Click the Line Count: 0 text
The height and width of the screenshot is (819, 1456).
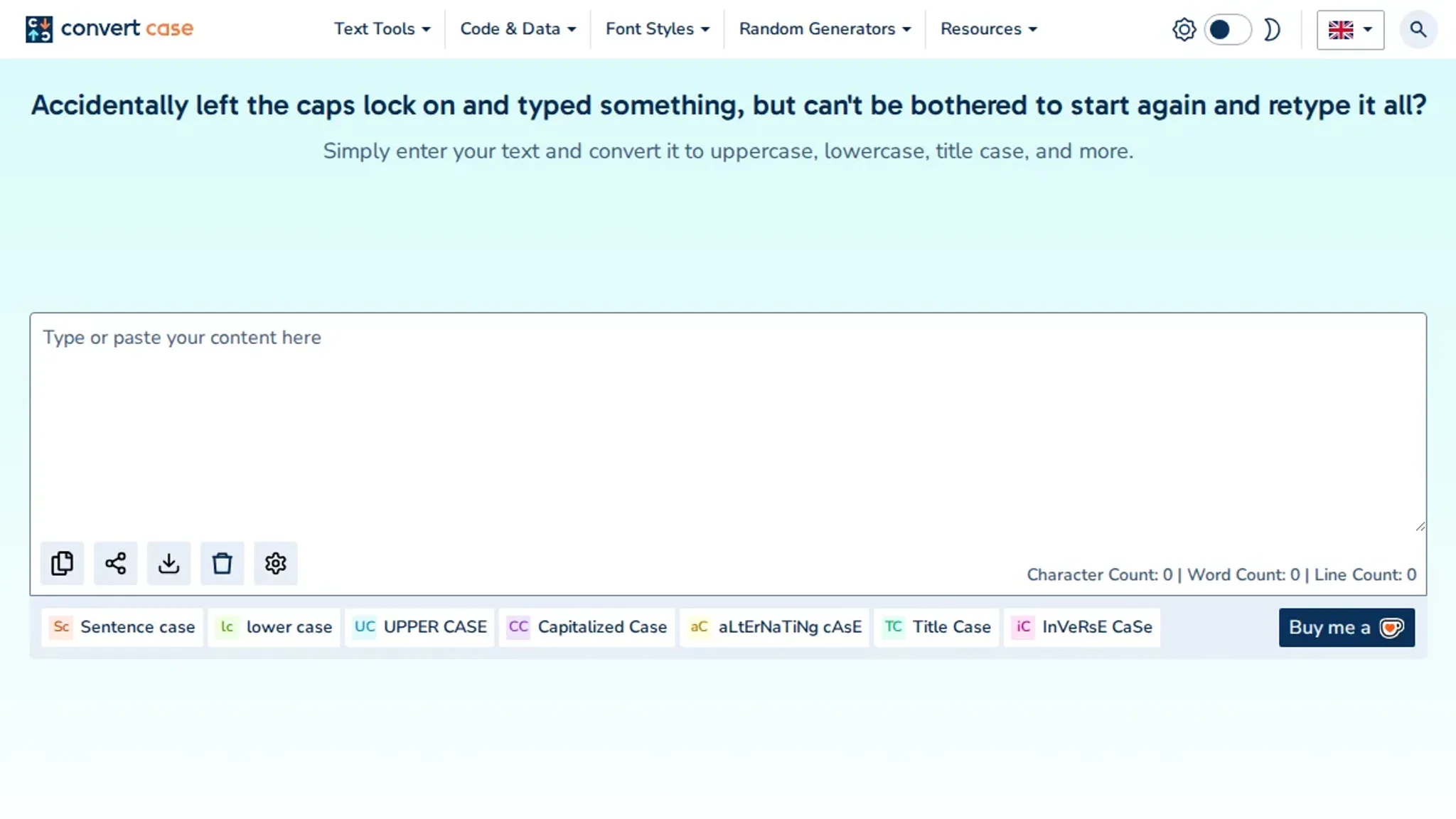[x=1365, y=574]
